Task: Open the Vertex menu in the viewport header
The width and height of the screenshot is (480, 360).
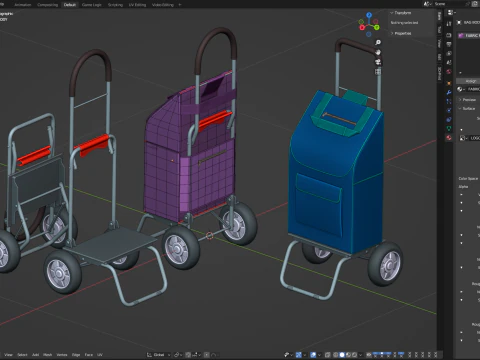Action: [x=62, y=355]
